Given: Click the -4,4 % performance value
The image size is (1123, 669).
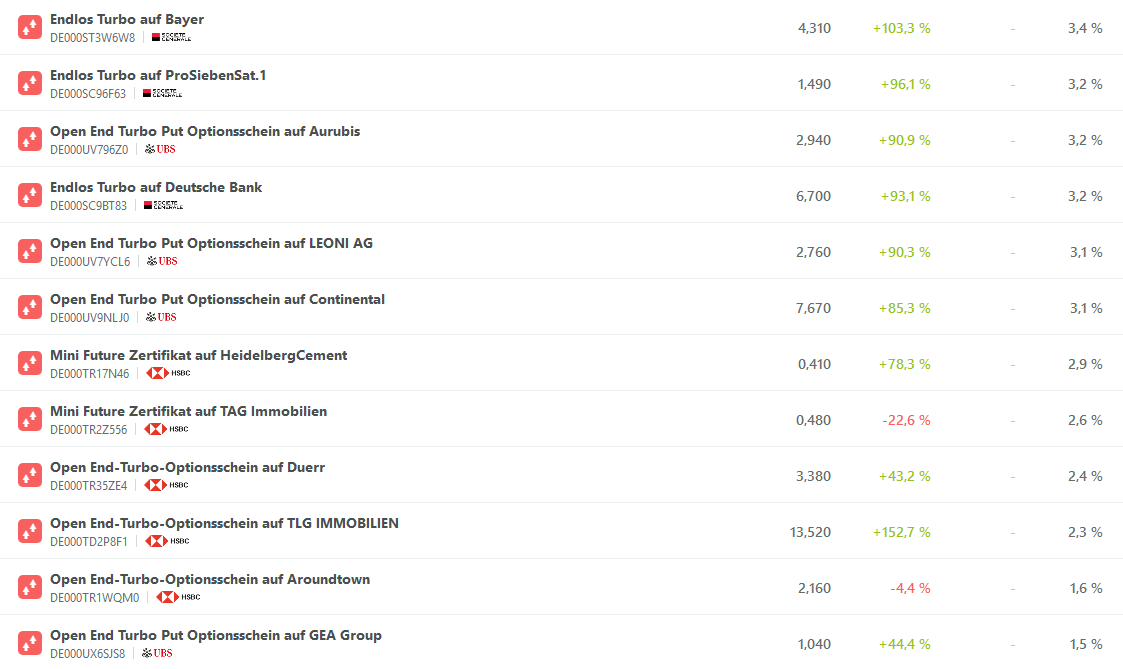Looking at the screenshot, I should (x=910, y=588).
